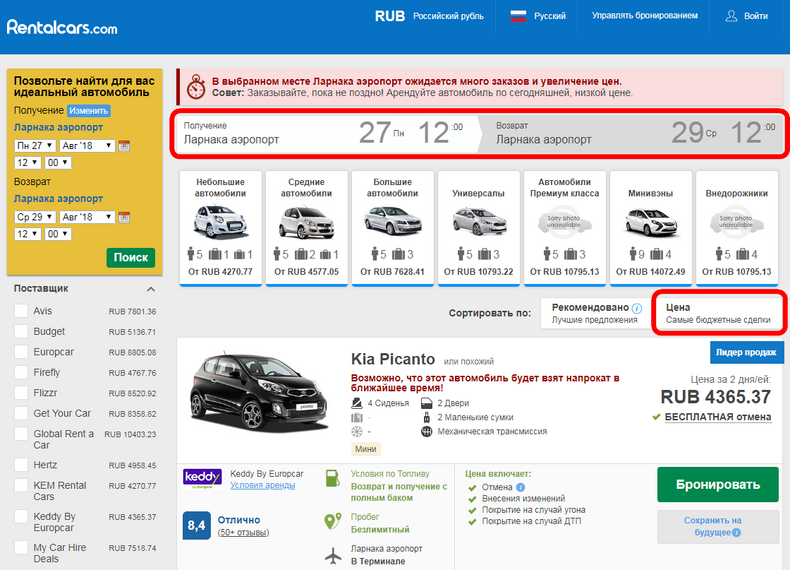Select the Универсалы category
790x570 pixels.
click(x=479, y=228)
